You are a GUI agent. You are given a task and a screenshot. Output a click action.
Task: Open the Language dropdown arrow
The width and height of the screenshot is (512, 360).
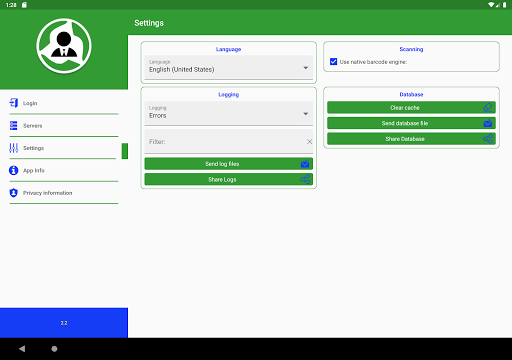306,68
